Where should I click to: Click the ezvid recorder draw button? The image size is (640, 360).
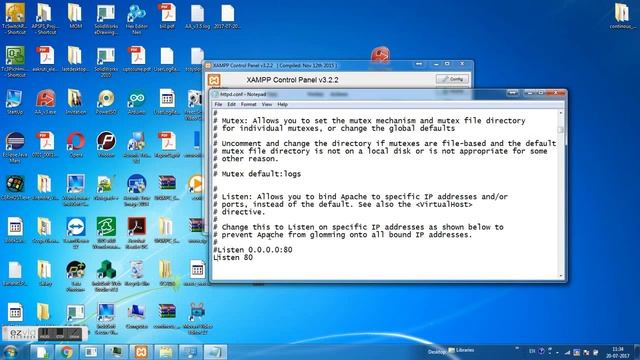click(75, 334)
